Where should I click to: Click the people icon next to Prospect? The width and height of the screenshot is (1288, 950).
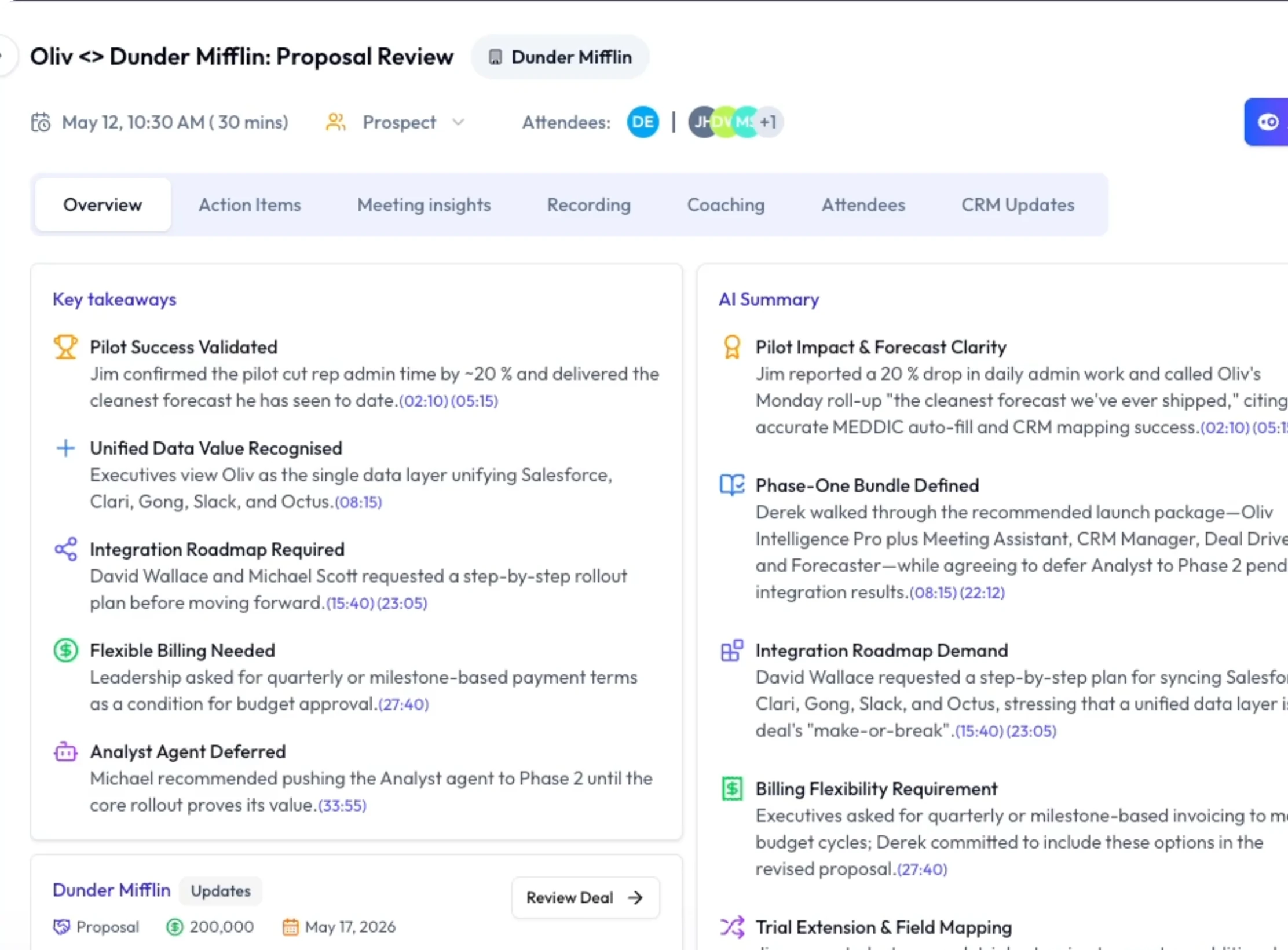tap(336, 122)
